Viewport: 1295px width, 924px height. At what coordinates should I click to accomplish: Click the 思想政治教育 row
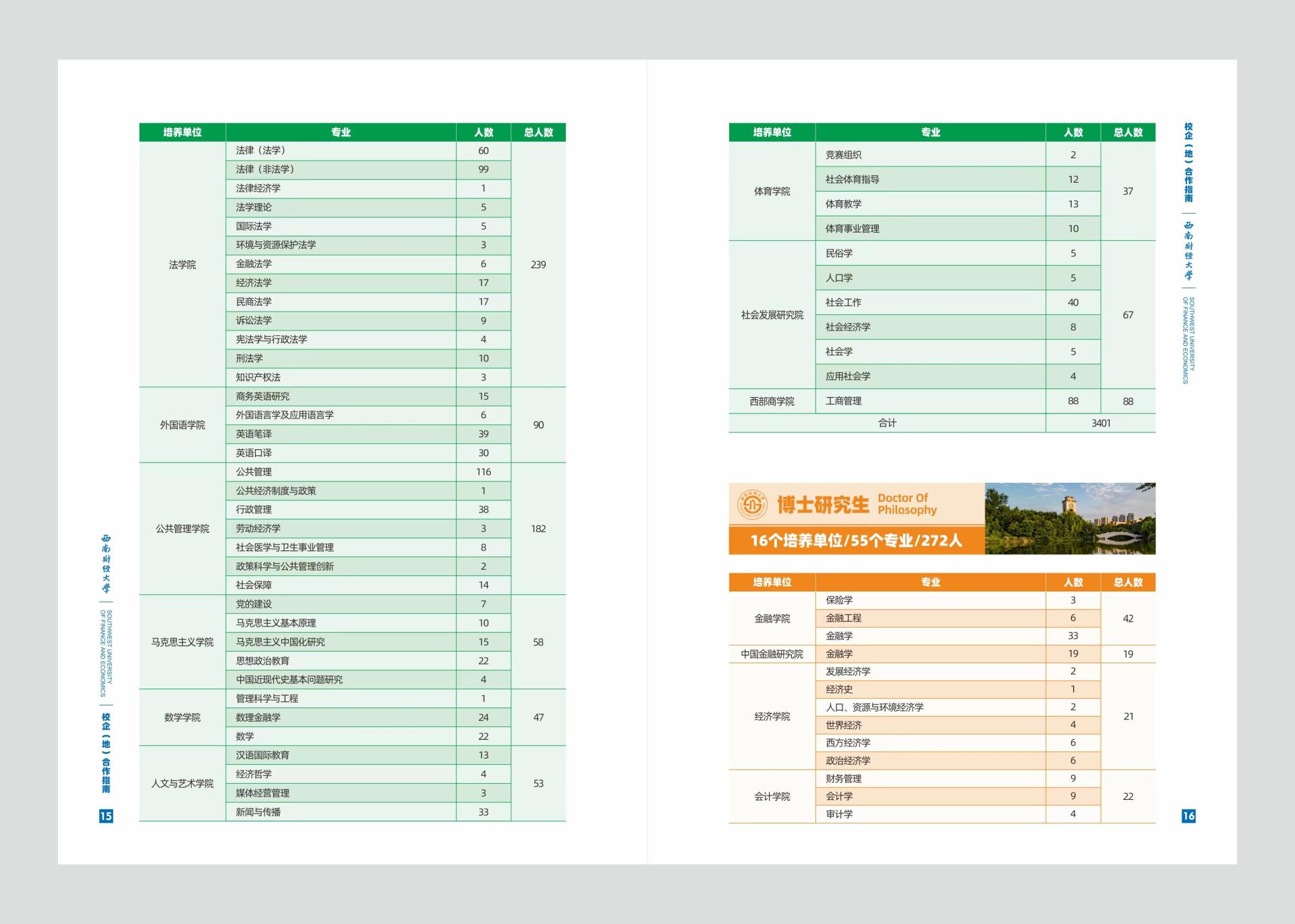tap(368, 661)
